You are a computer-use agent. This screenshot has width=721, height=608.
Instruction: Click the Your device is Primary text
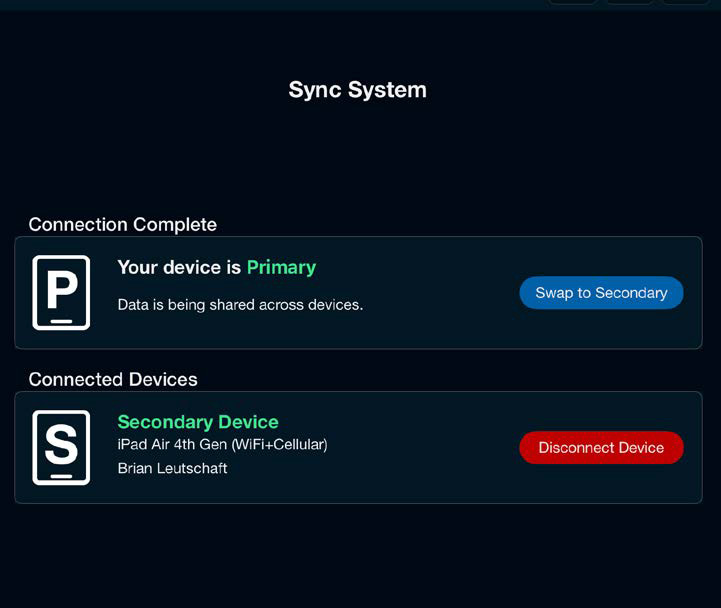point(217,268)
